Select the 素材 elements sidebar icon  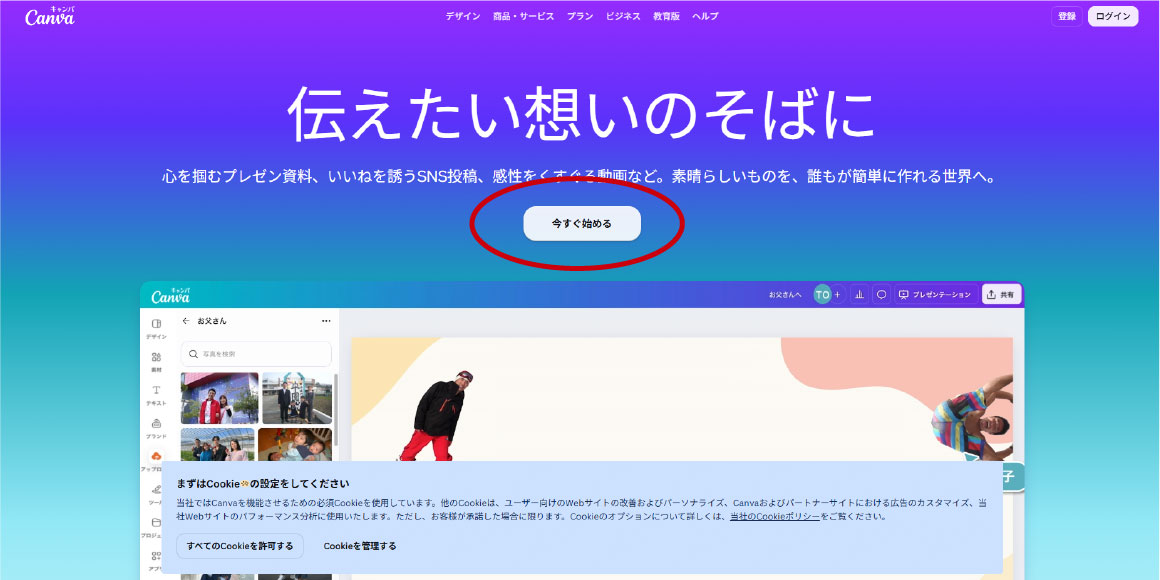coord(156,362)
